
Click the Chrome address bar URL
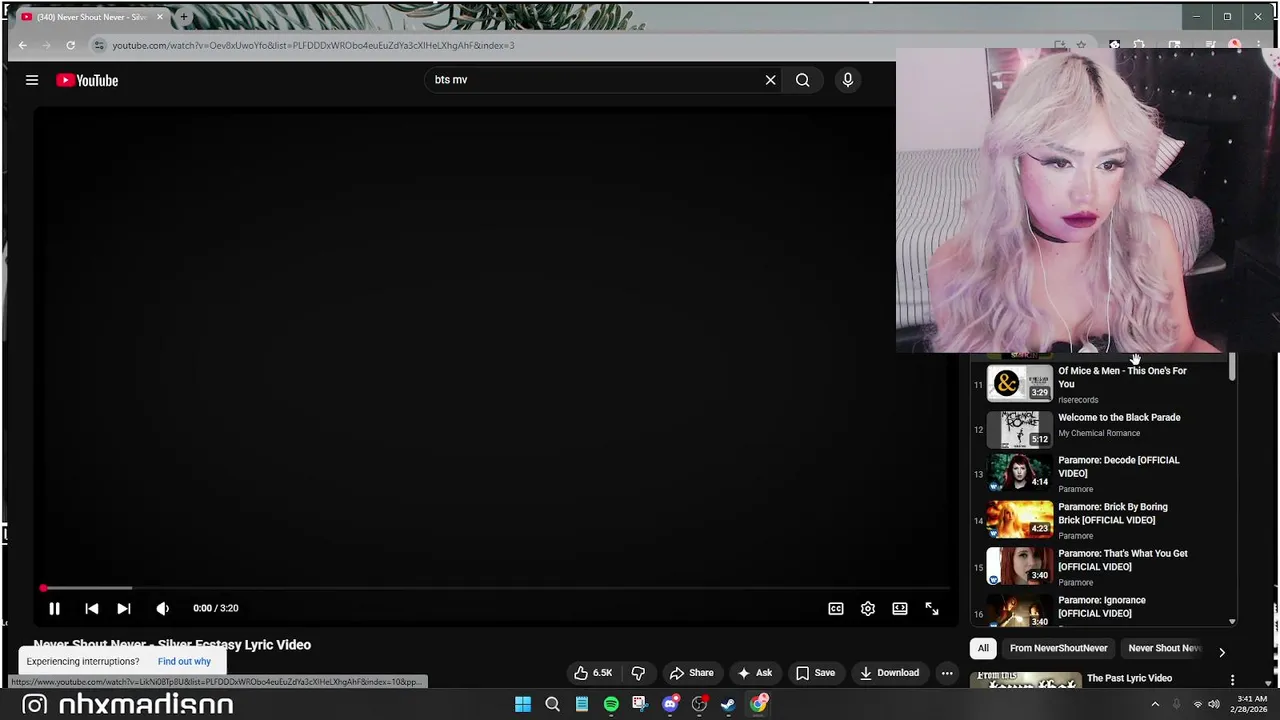314,45
